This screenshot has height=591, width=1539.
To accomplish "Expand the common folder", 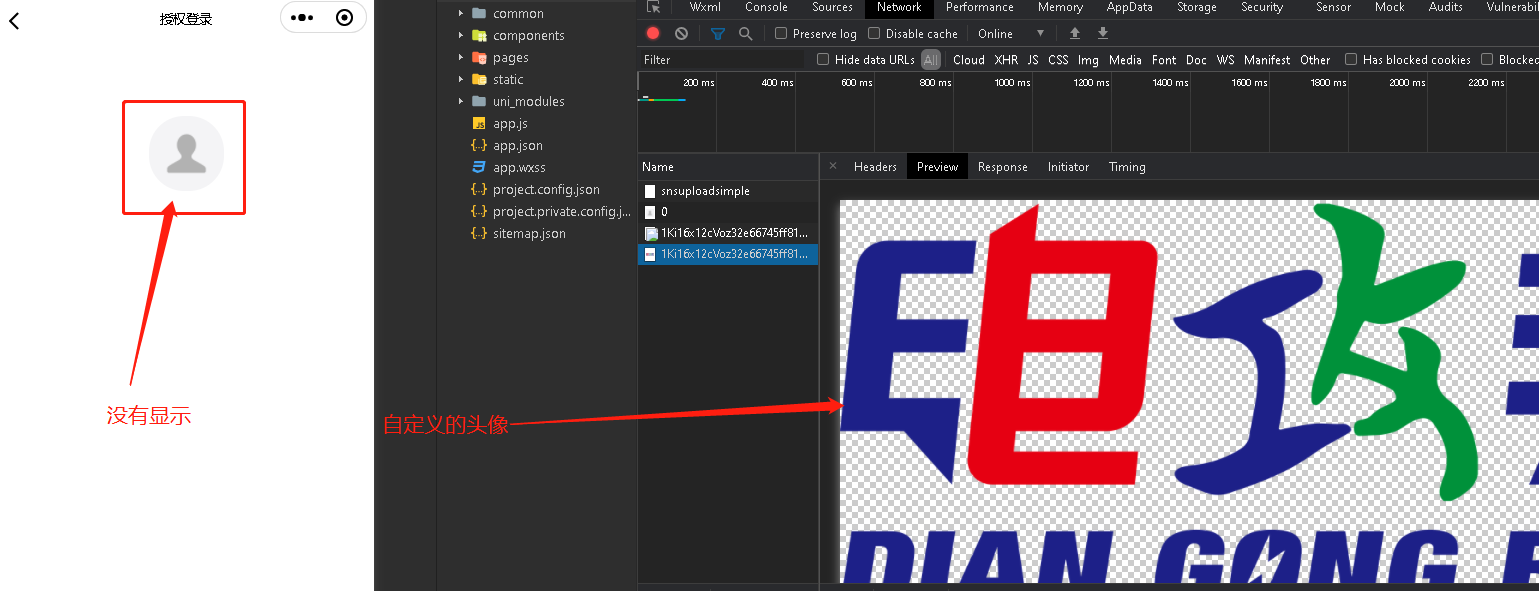I will [x=460, y=13].
